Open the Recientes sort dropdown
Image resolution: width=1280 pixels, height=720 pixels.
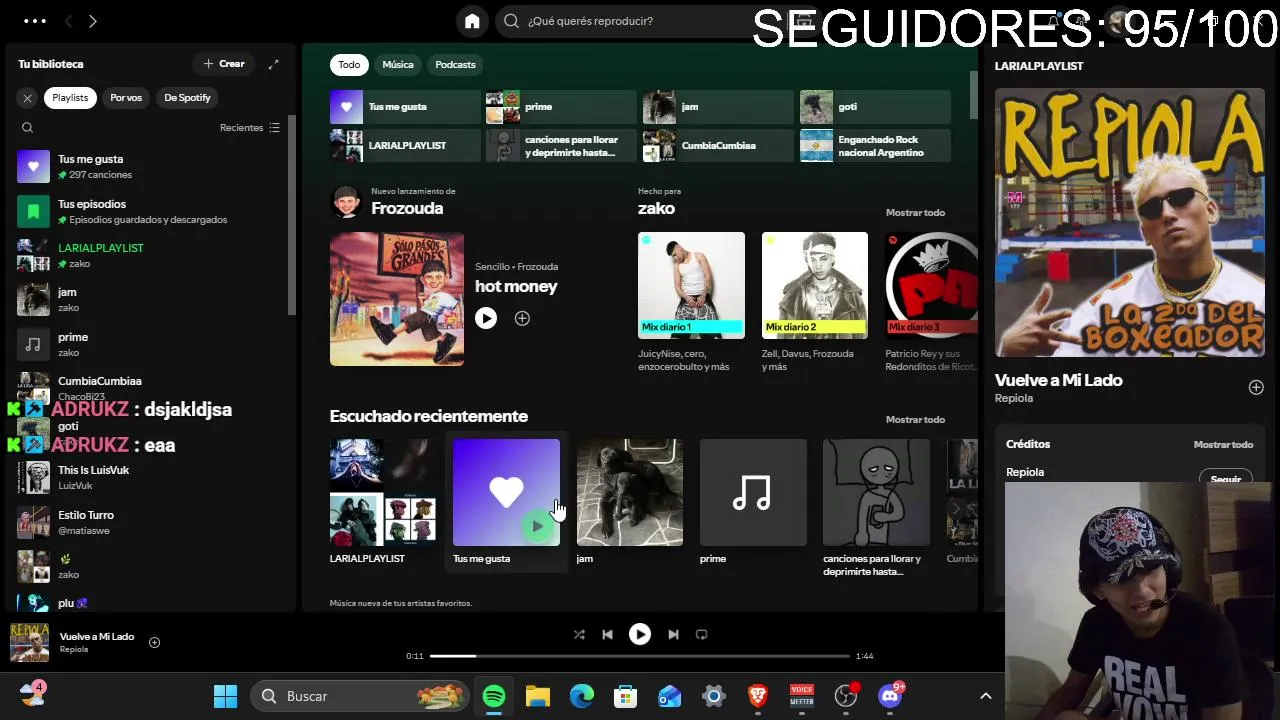(250, 128)
